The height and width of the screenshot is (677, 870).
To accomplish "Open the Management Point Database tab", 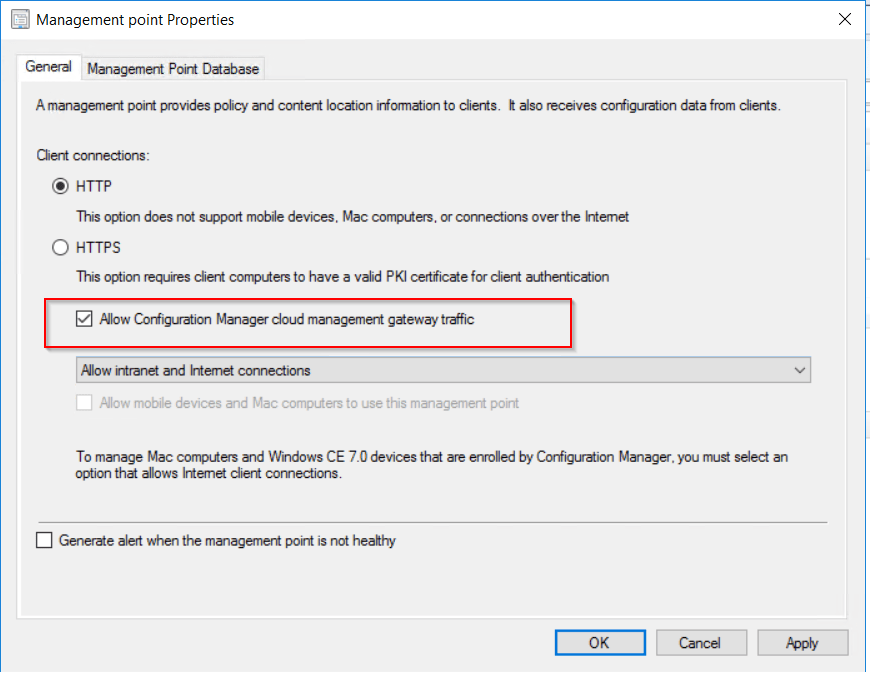I will click(x=173, y=69).
